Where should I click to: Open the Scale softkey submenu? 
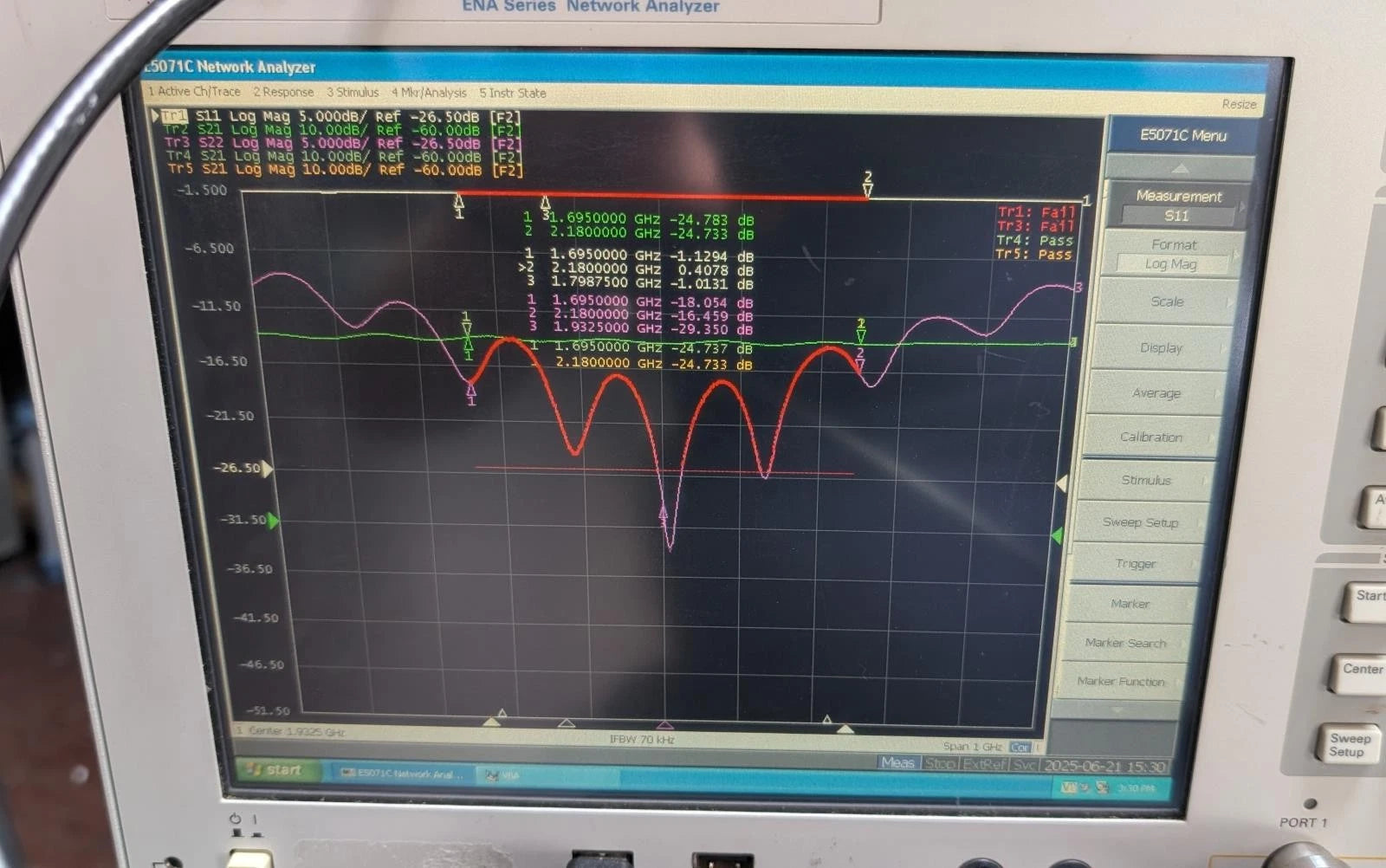[1166, 301]
